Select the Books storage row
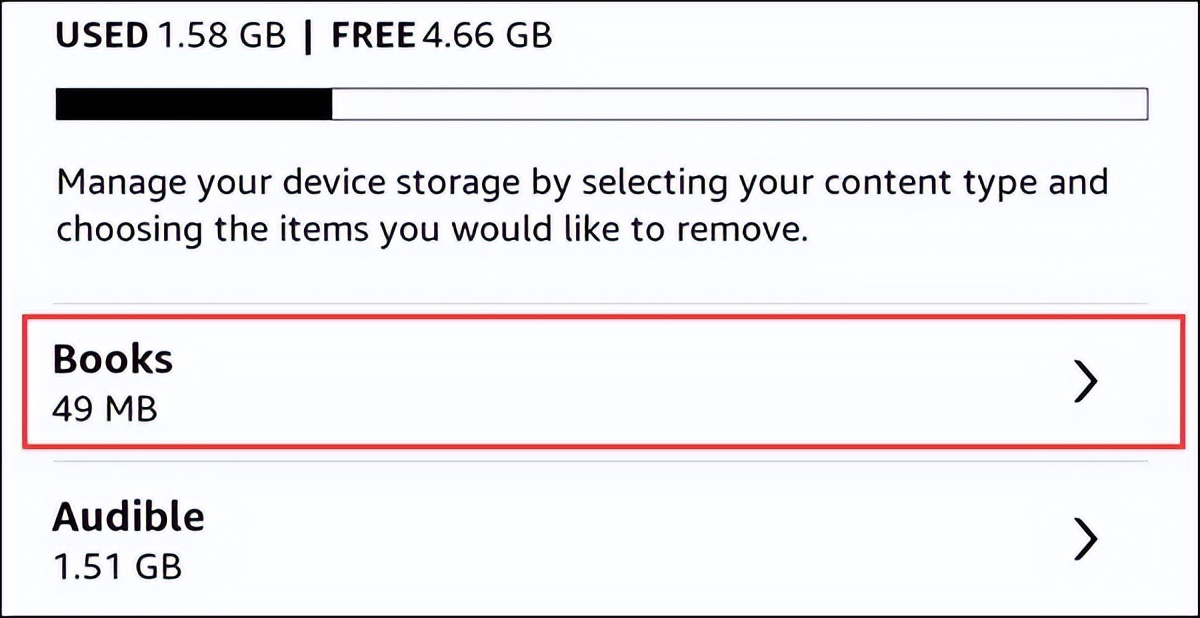Viewport: 1200px width, 618px height. (600, 381)
